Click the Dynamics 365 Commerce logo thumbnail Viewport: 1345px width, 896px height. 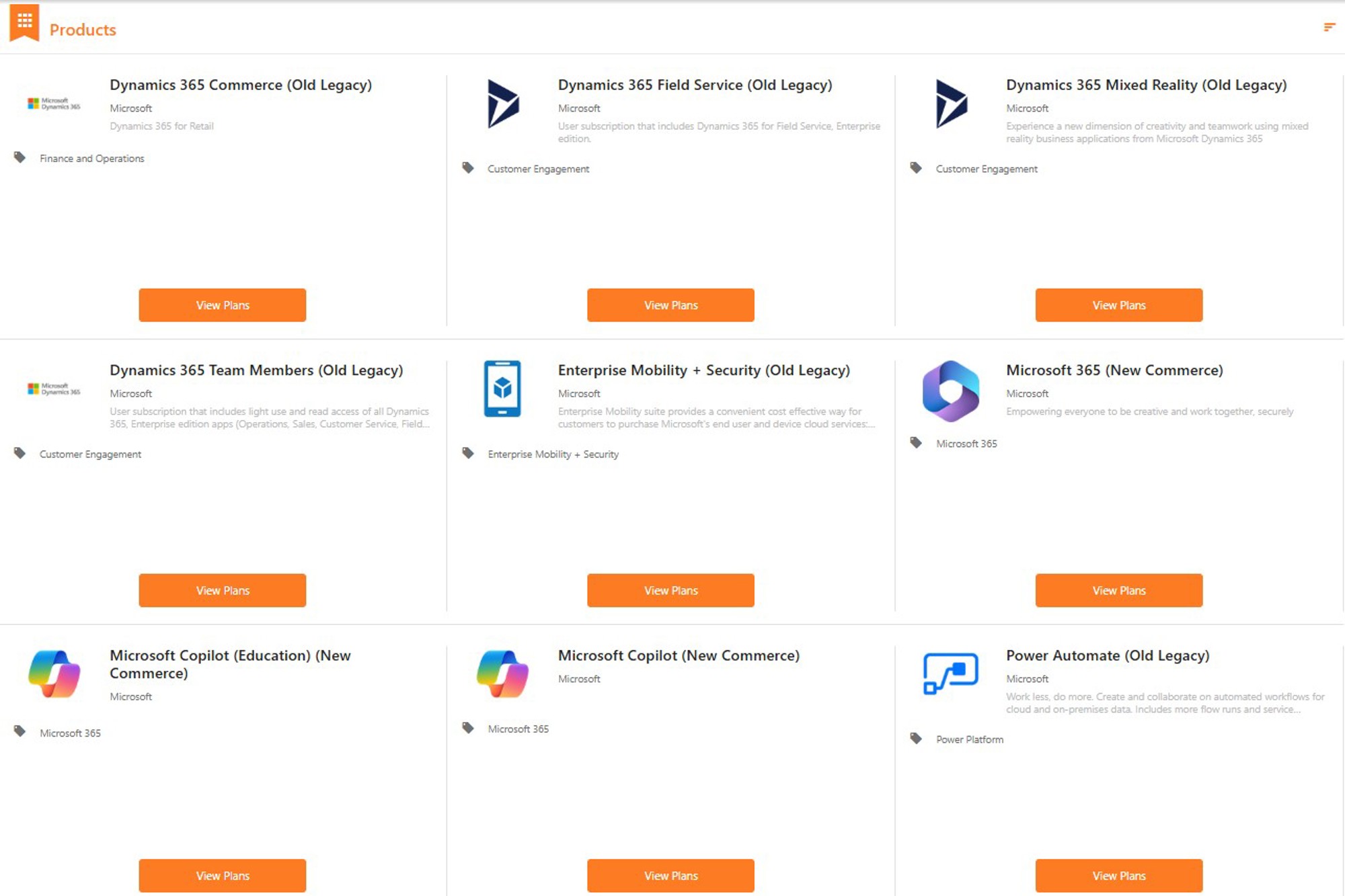(54, 104)
